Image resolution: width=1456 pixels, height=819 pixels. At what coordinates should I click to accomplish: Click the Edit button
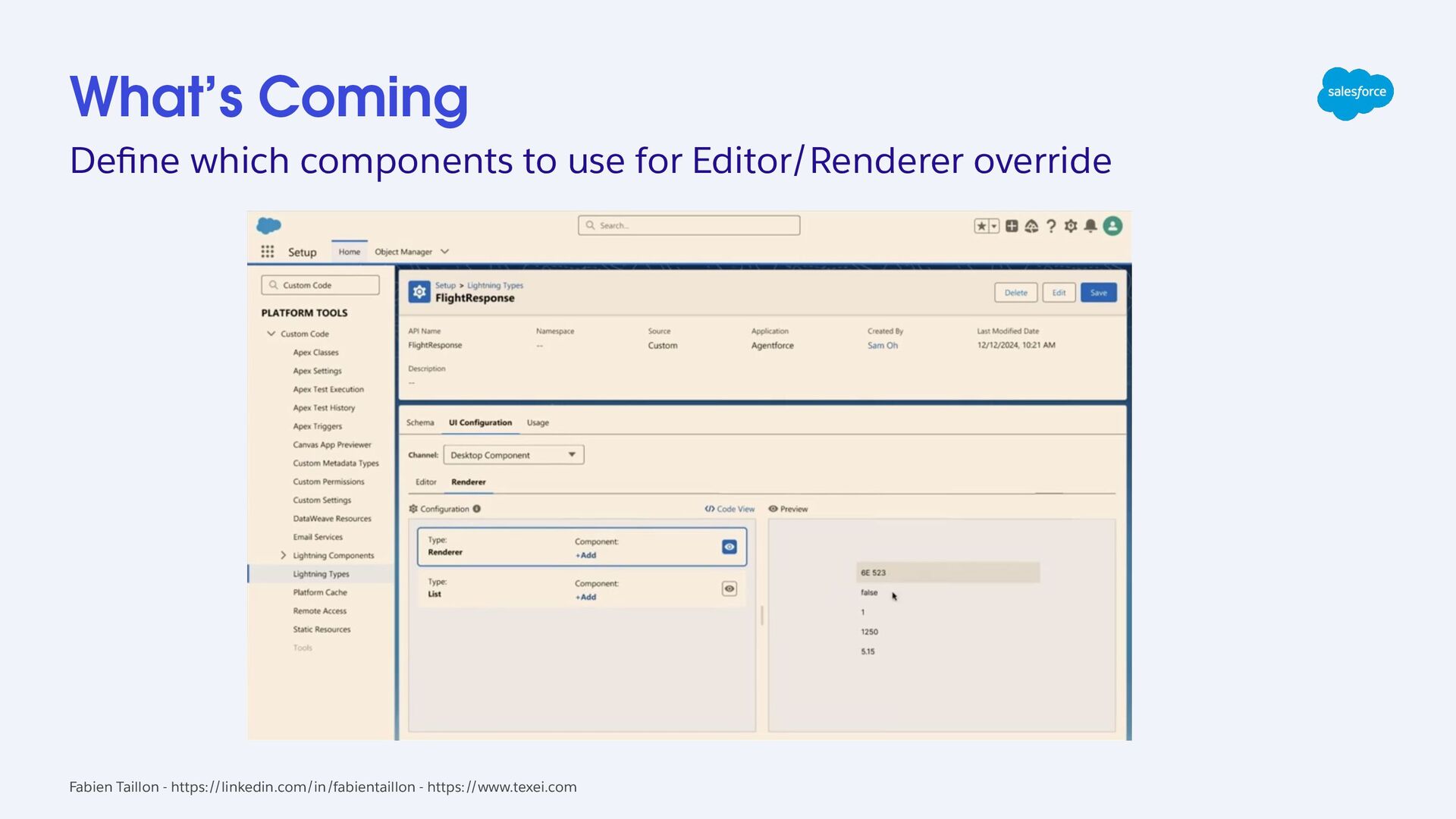[x=1059, y=293]
